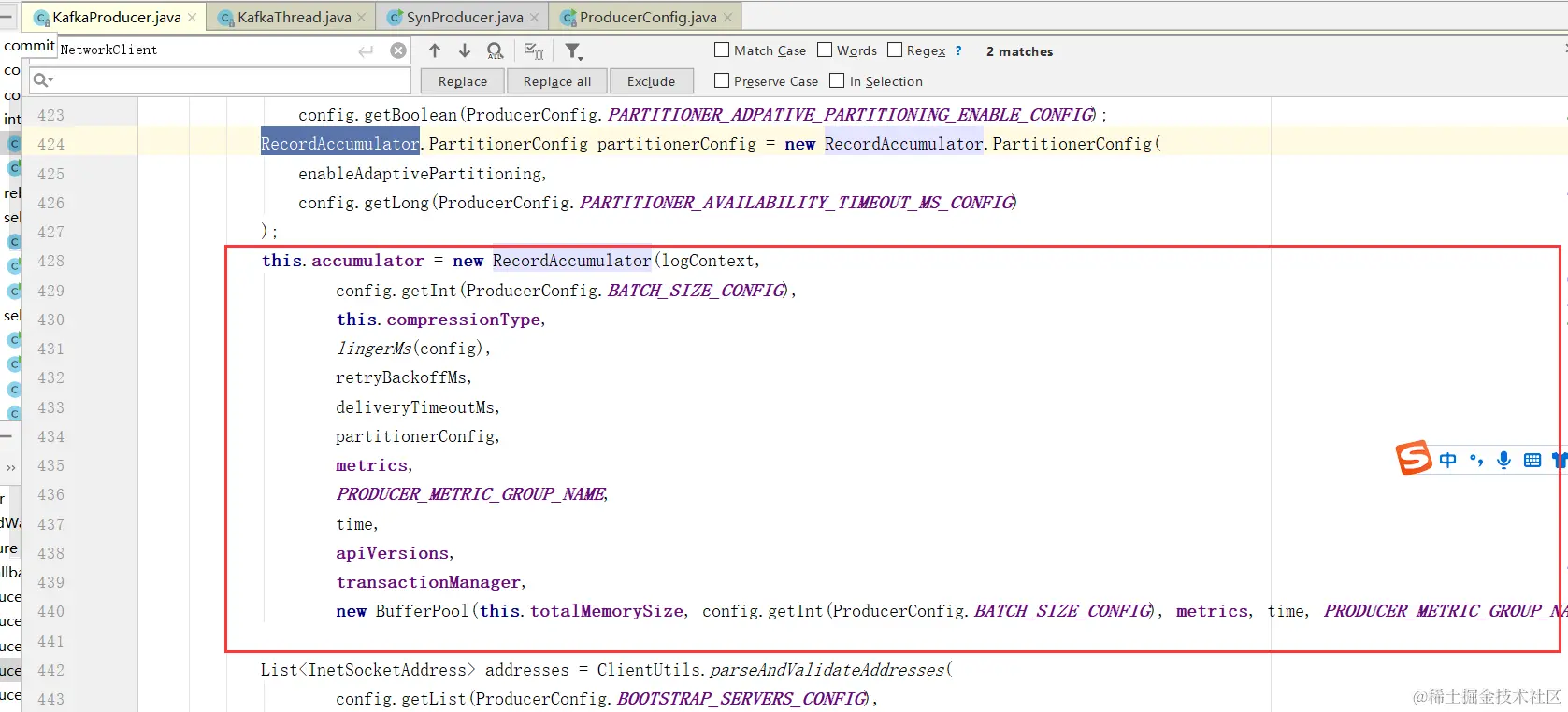The width and height of the screenshot is (1568, 712).
Task: Collapse left panel with top minus icon
Action: point(7,17)
